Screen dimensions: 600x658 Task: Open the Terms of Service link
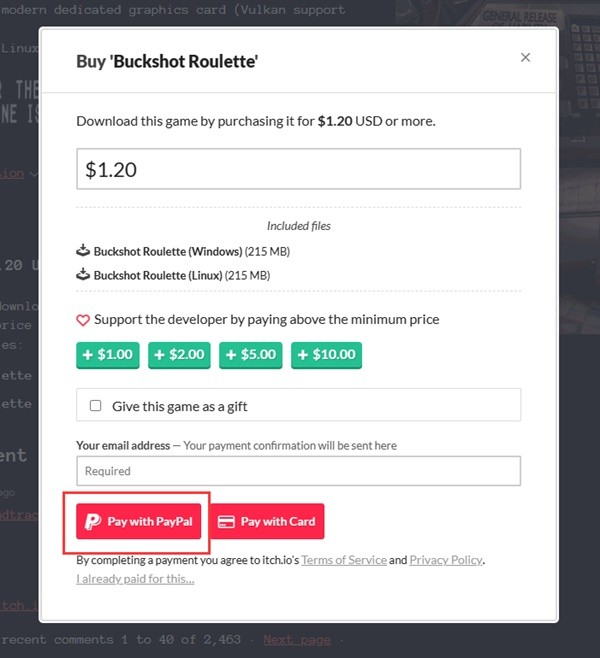tap(343, 560)
